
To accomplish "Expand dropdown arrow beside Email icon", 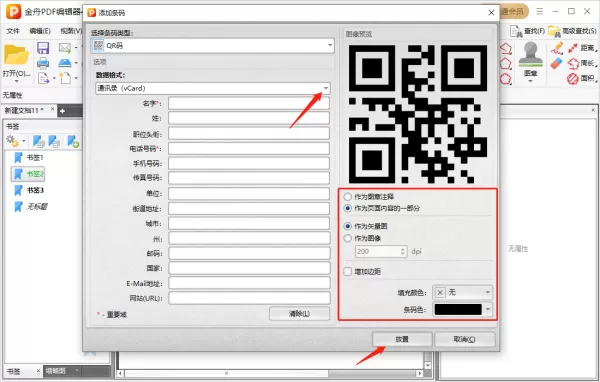I will (76, 48).
